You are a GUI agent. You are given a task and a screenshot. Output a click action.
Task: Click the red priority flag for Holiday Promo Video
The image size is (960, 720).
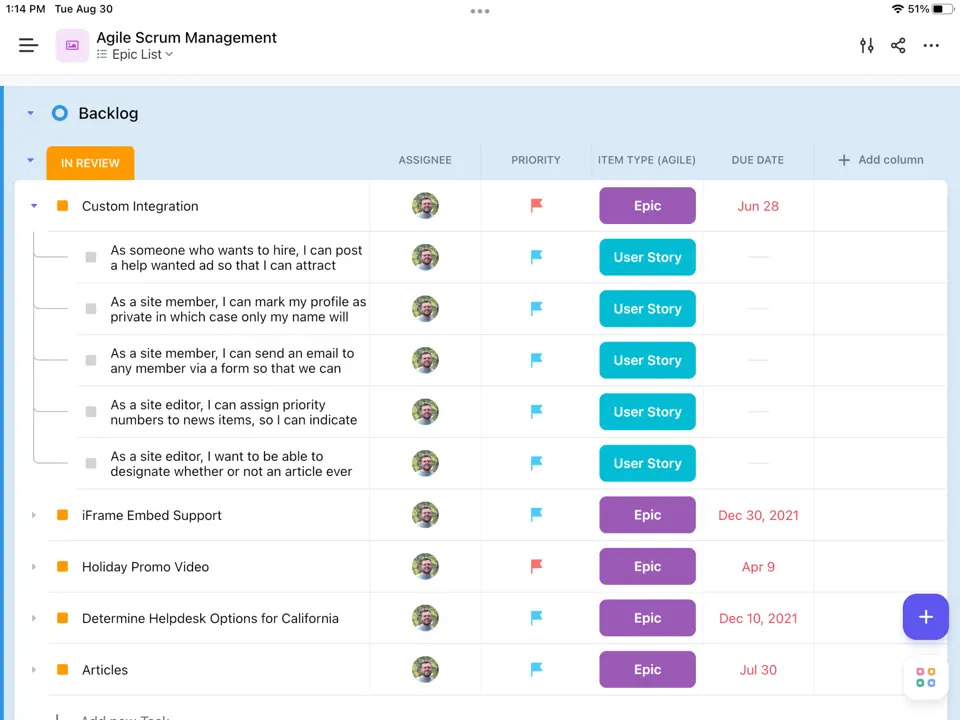(x=536, y=567)
